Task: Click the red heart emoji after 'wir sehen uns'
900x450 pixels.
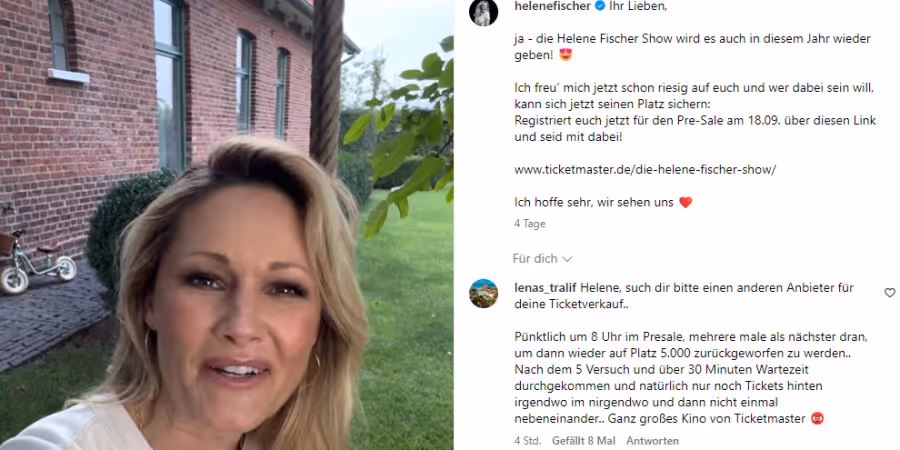Action: click(x=685, y=202)
